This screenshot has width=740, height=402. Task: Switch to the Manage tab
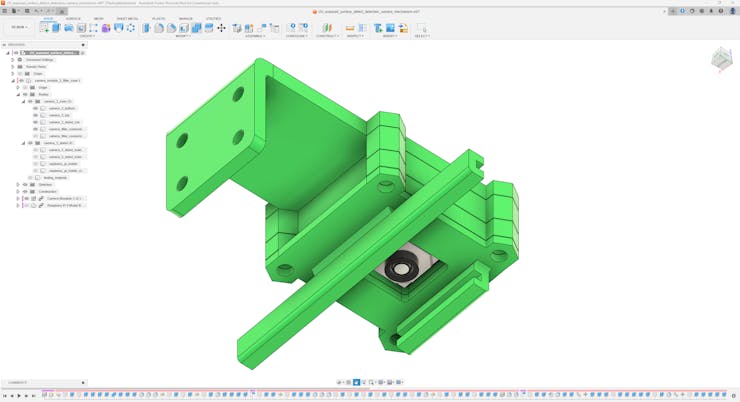tap(185, 18)
